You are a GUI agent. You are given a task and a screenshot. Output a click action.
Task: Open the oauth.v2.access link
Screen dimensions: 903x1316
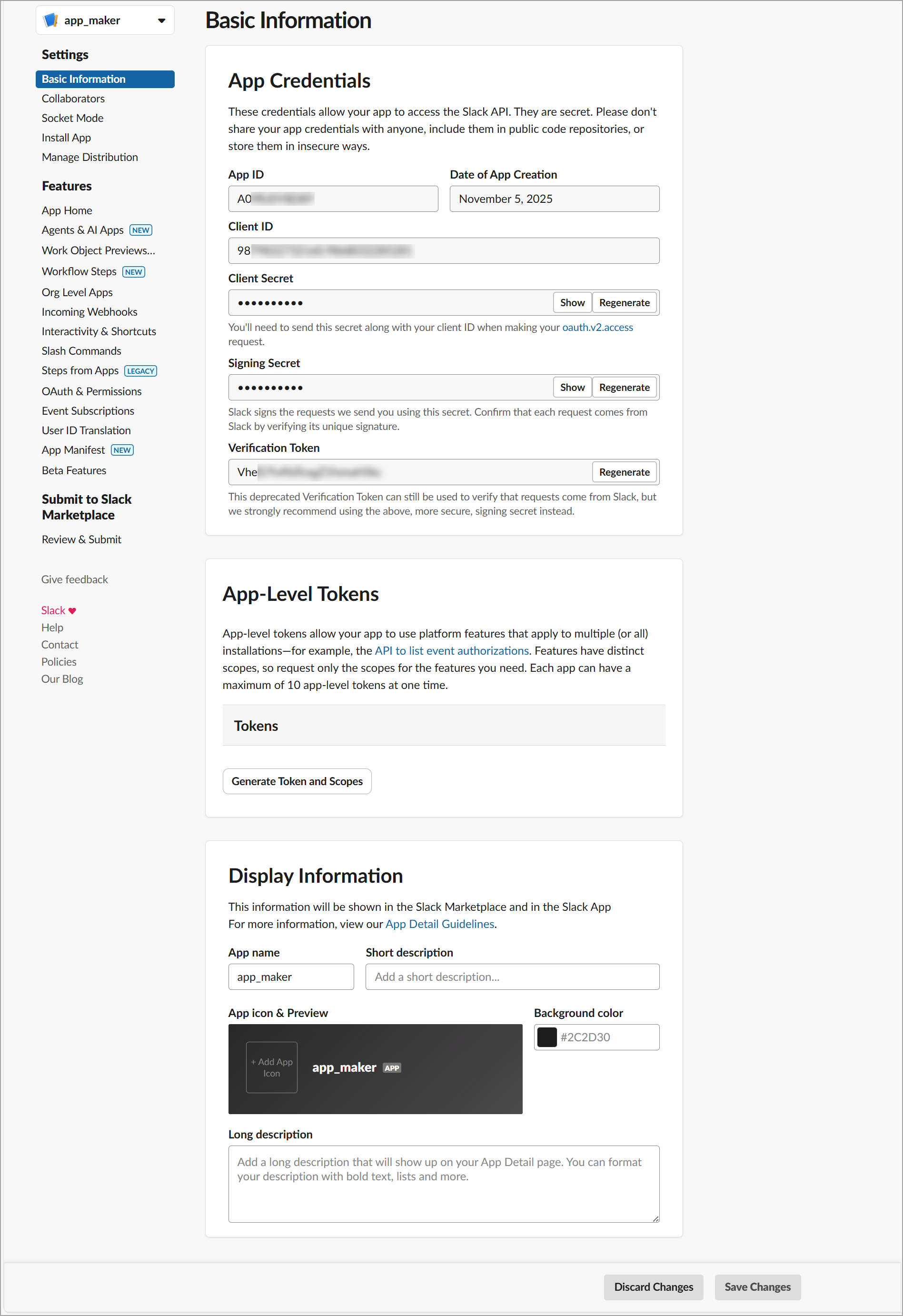click(598, 327)
